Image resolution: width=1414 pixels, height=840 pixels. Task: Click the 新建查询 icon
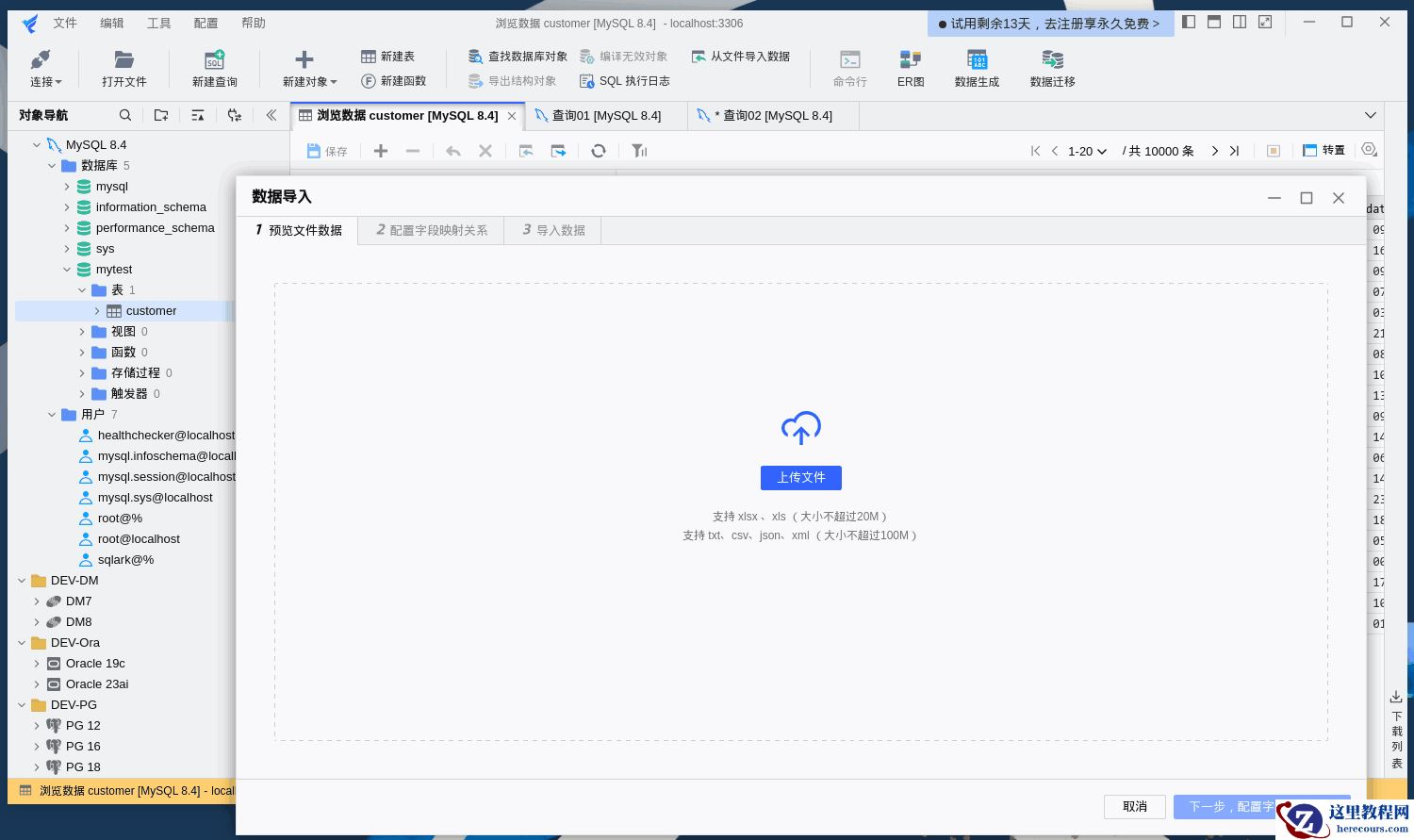click(214, 60)
